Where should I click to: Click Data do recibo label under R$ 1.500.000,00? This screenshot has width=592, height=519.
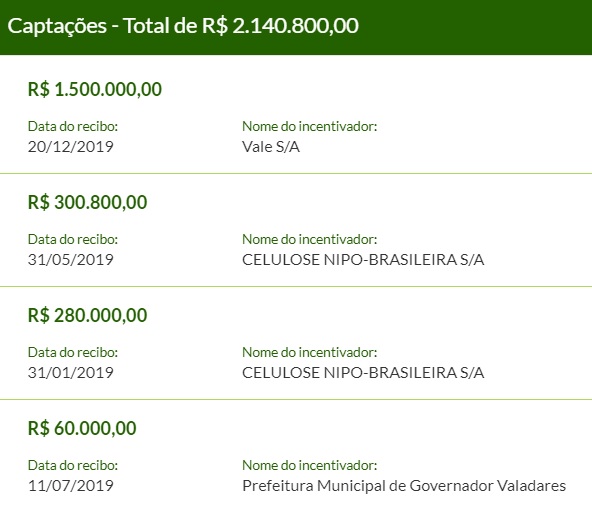(x=73, y=126)
